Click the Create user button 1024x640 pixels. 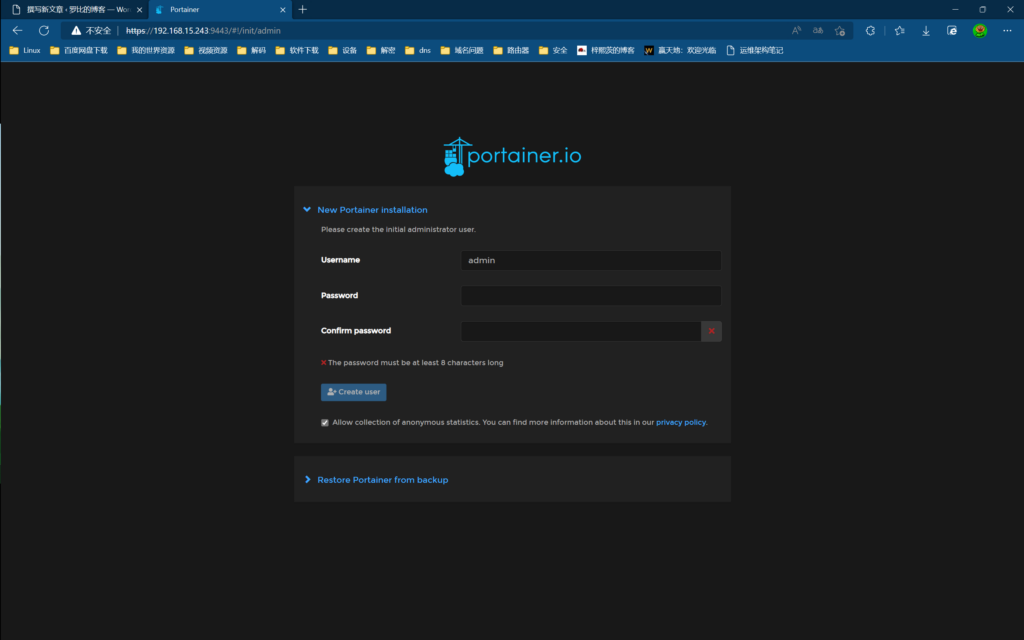click(x=353, y=392)
